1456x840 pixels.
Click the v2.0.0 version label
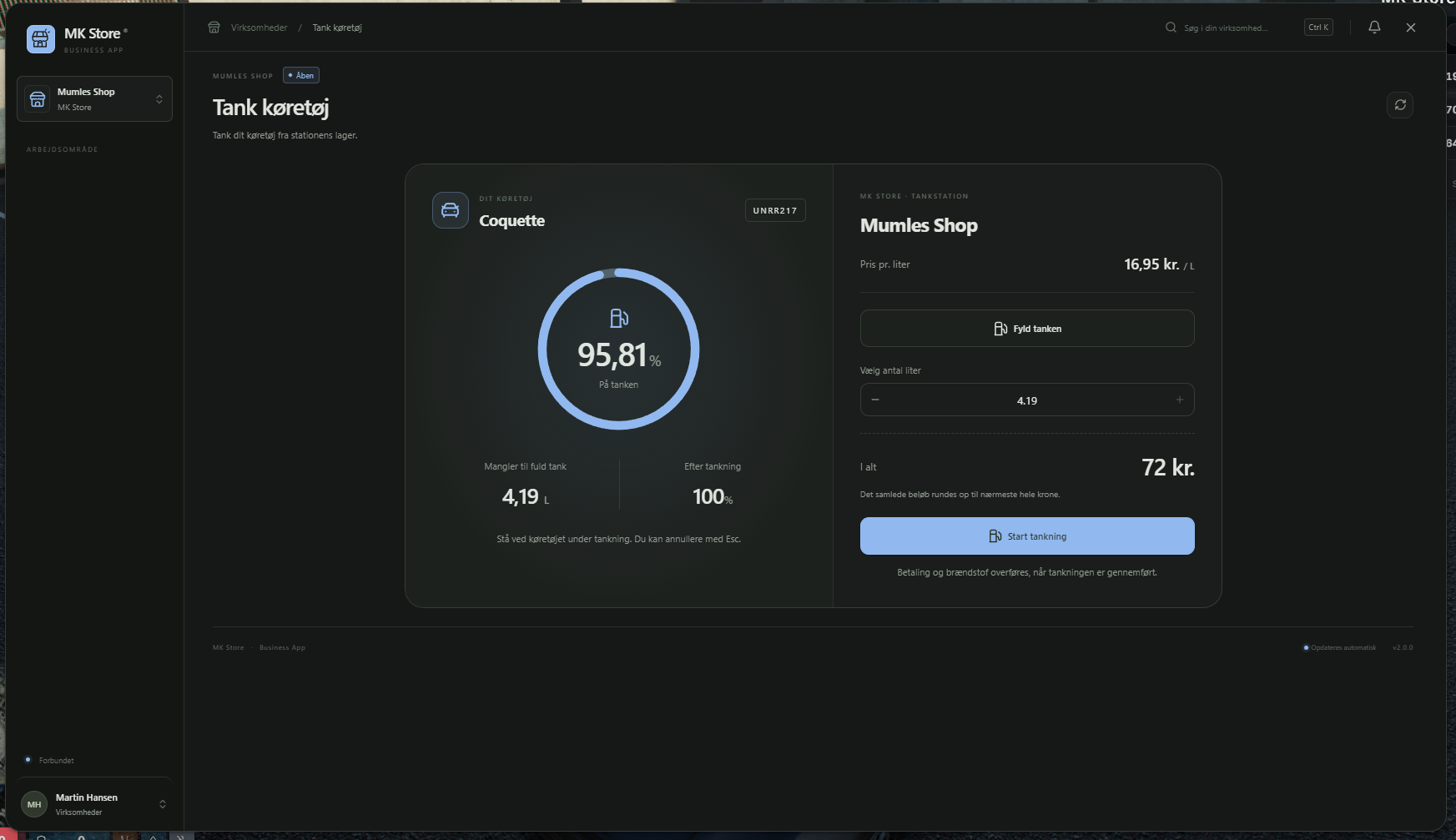pos(1403,648)
